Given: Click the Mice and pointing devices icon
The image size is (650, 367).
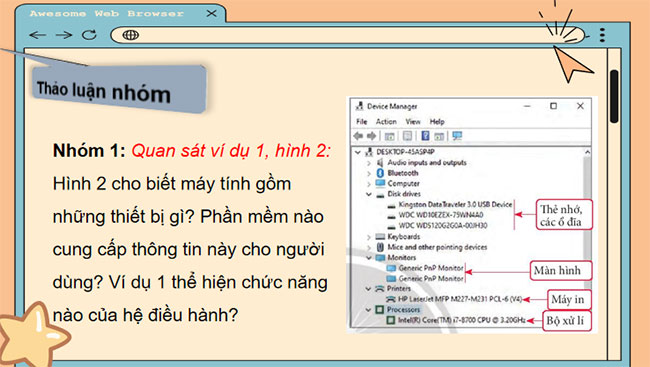Looking at the screenshot, I should click(x=380, y=247).
